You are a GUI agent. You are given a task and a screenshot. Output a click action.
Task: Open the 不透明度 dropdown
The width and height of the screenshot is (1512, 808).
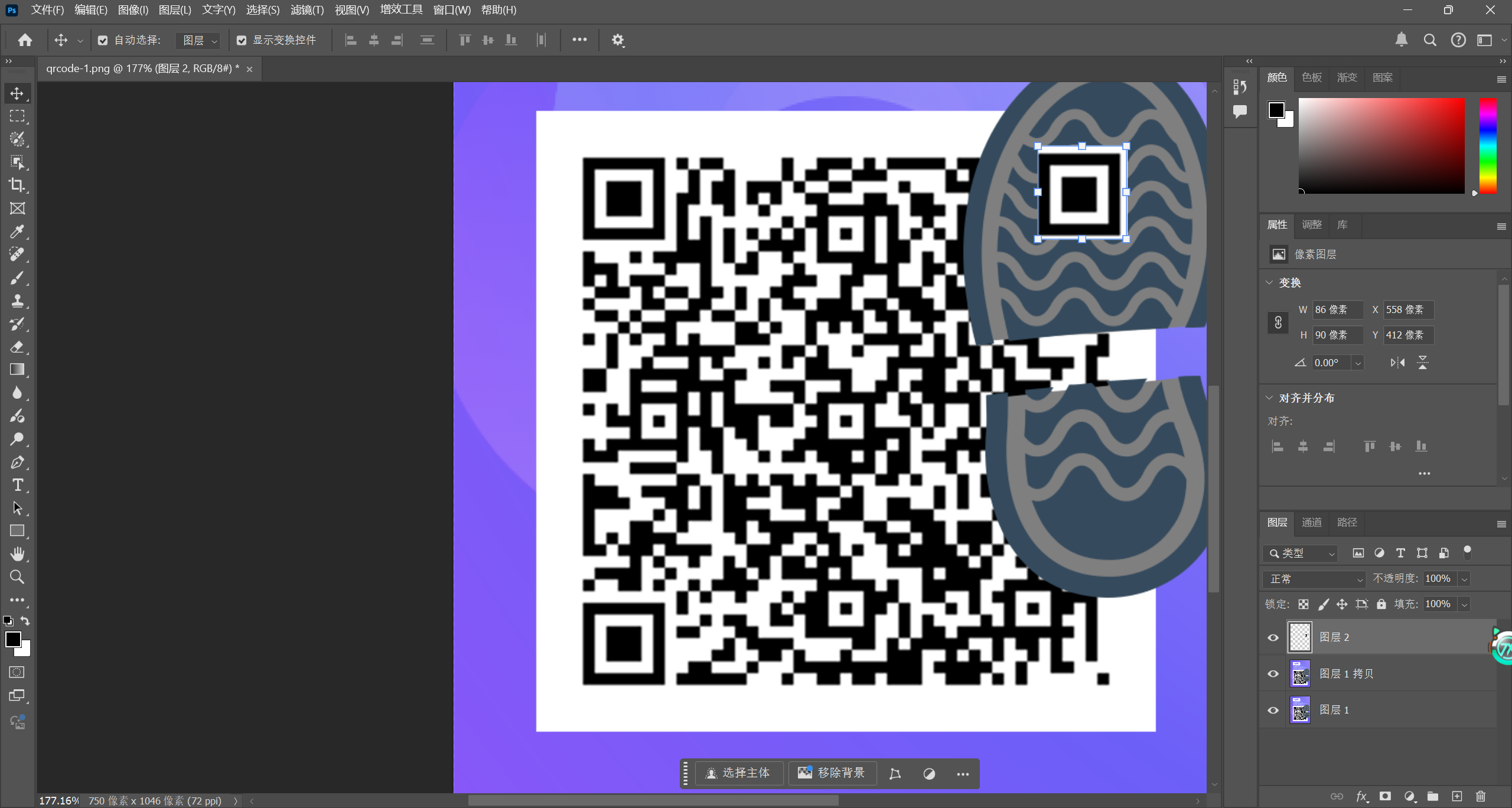pos(1464,579)
